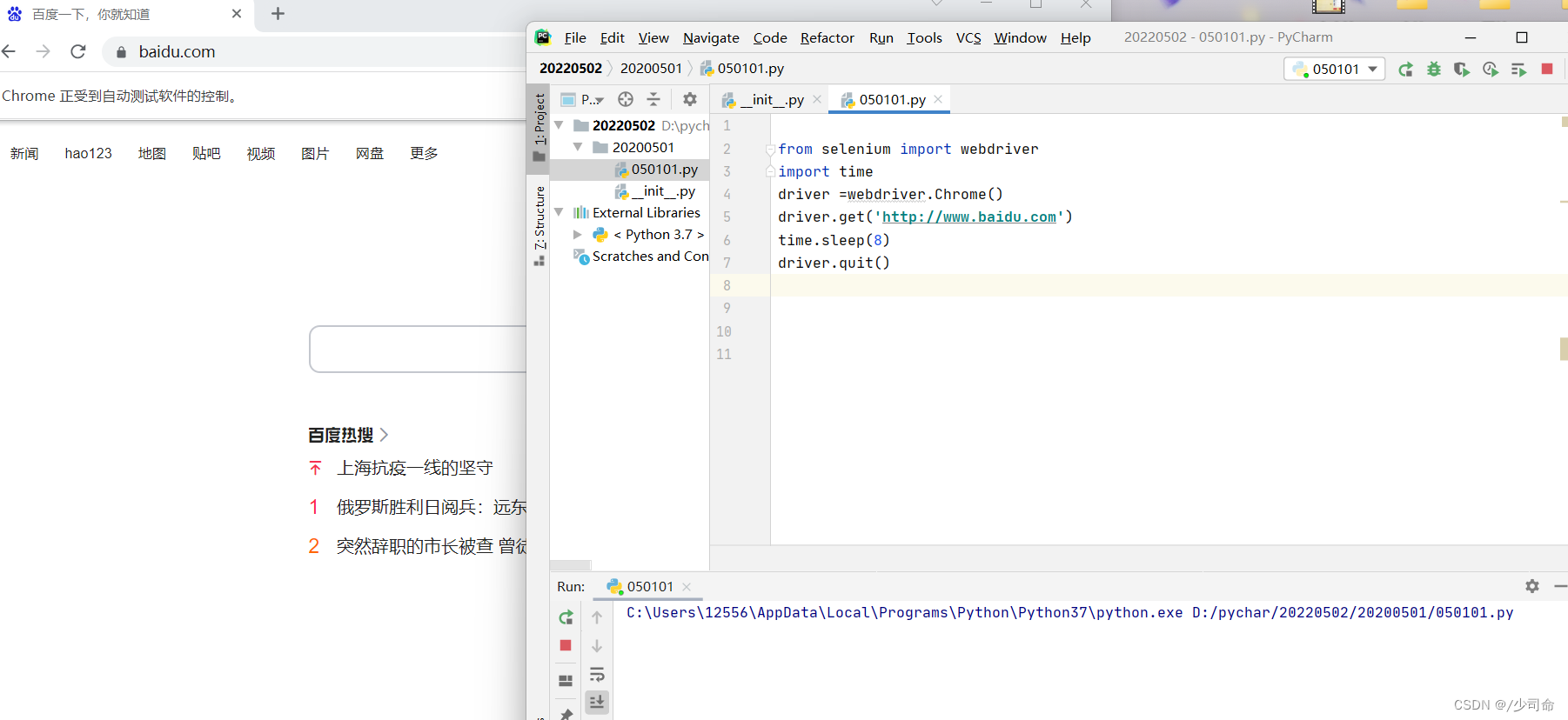Click the baidu URL link in code

pos(968,217)
